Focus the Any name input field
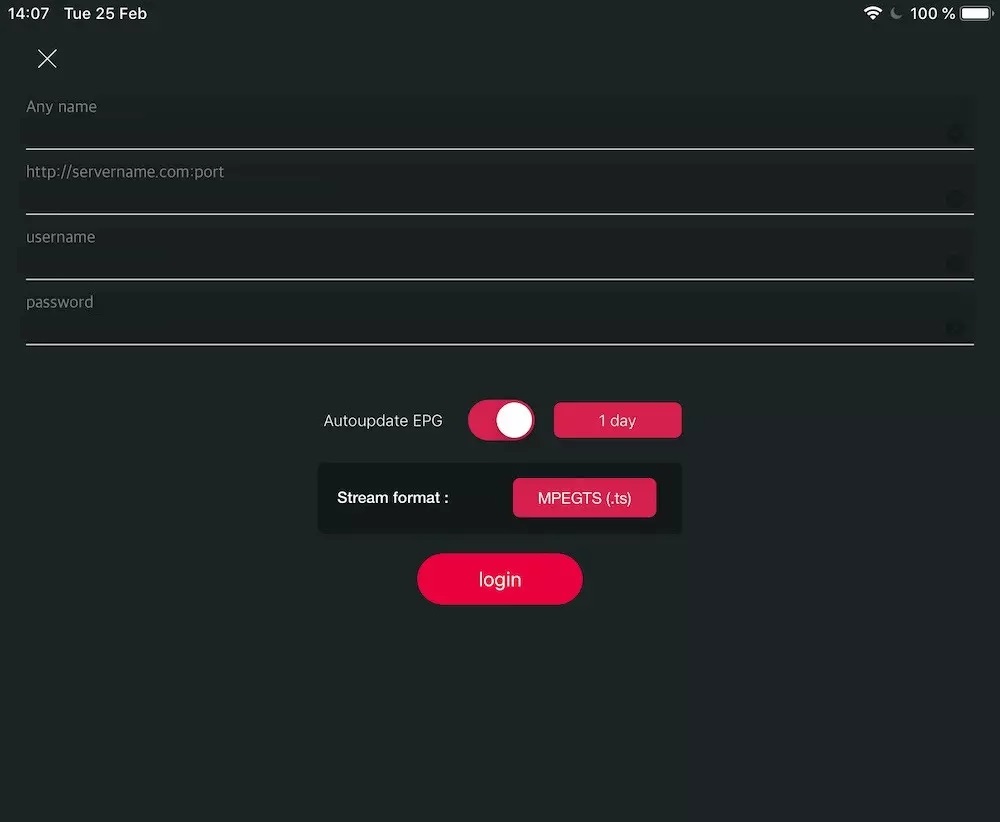The width and height of the screenshot is (1000, 822). pyautogui.click(x=499, y=122)
